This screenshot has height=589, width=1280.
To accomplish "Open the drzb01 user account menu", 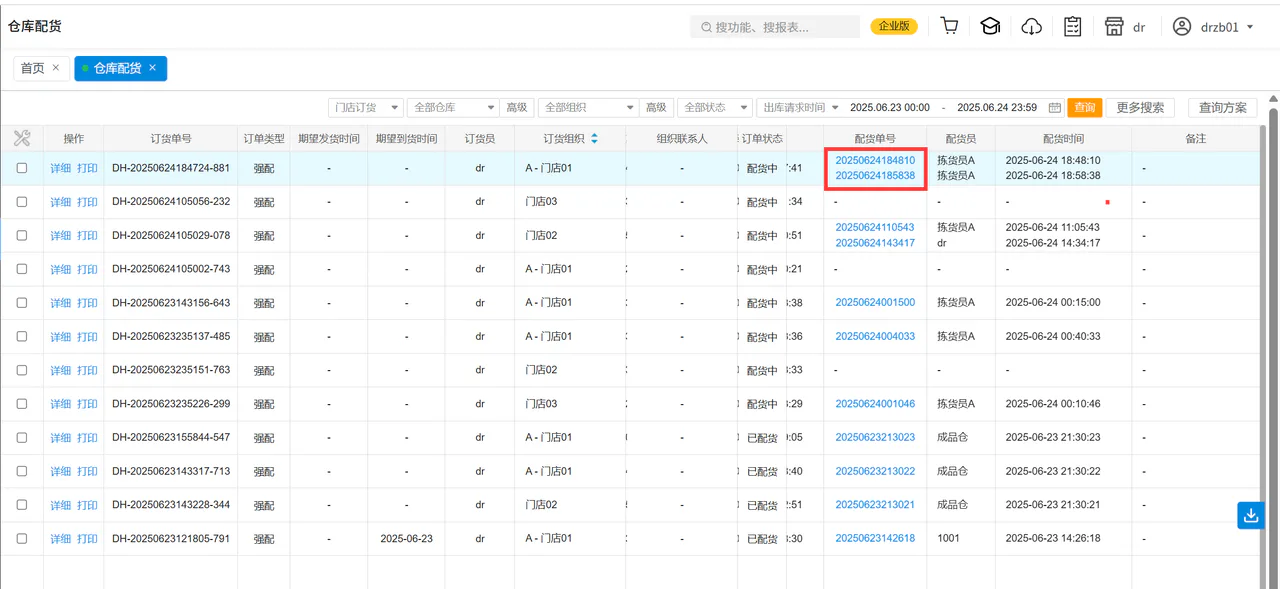I will click(x=1214, y=27).
